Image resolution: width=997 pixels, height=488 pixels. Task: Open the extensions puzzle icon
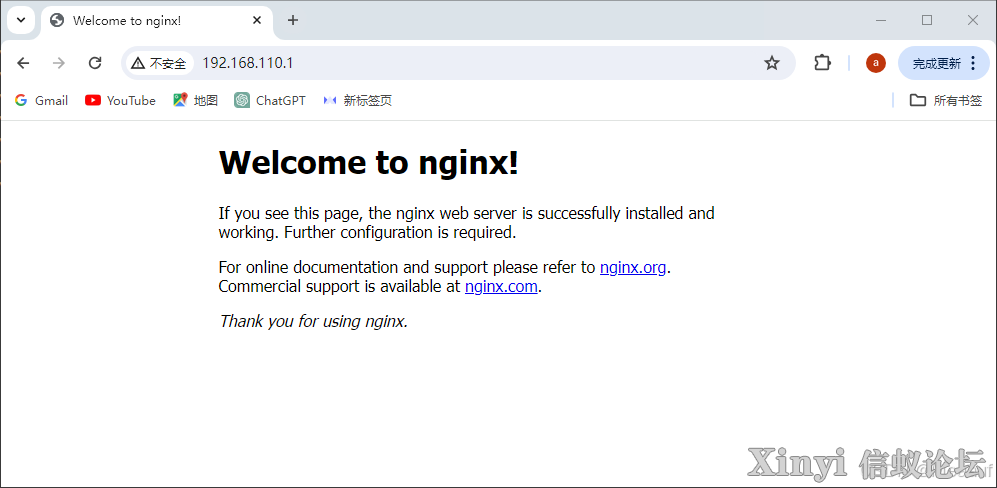click(823, 63)
